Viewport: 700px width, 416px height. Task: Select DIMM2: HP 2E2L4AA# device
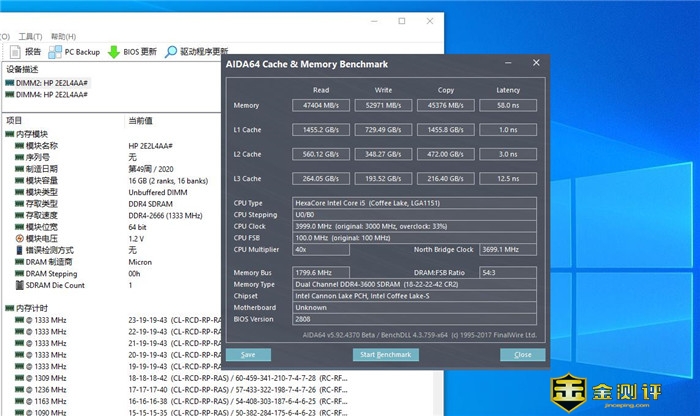(x=48, y=83)
